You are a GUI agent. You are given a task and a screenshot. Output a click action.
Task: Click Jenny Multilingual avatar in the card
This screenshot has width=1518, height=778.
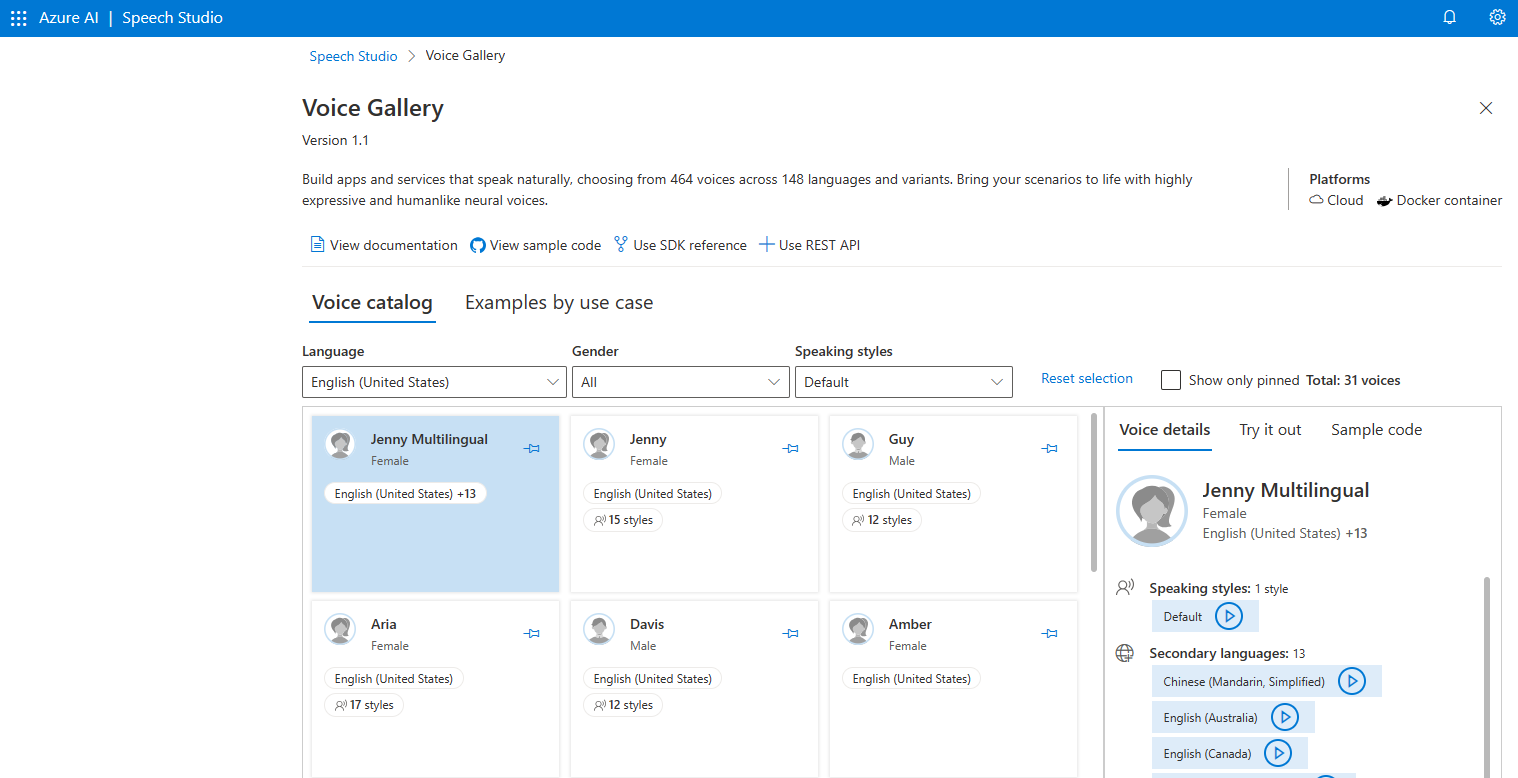pos(340,444)
